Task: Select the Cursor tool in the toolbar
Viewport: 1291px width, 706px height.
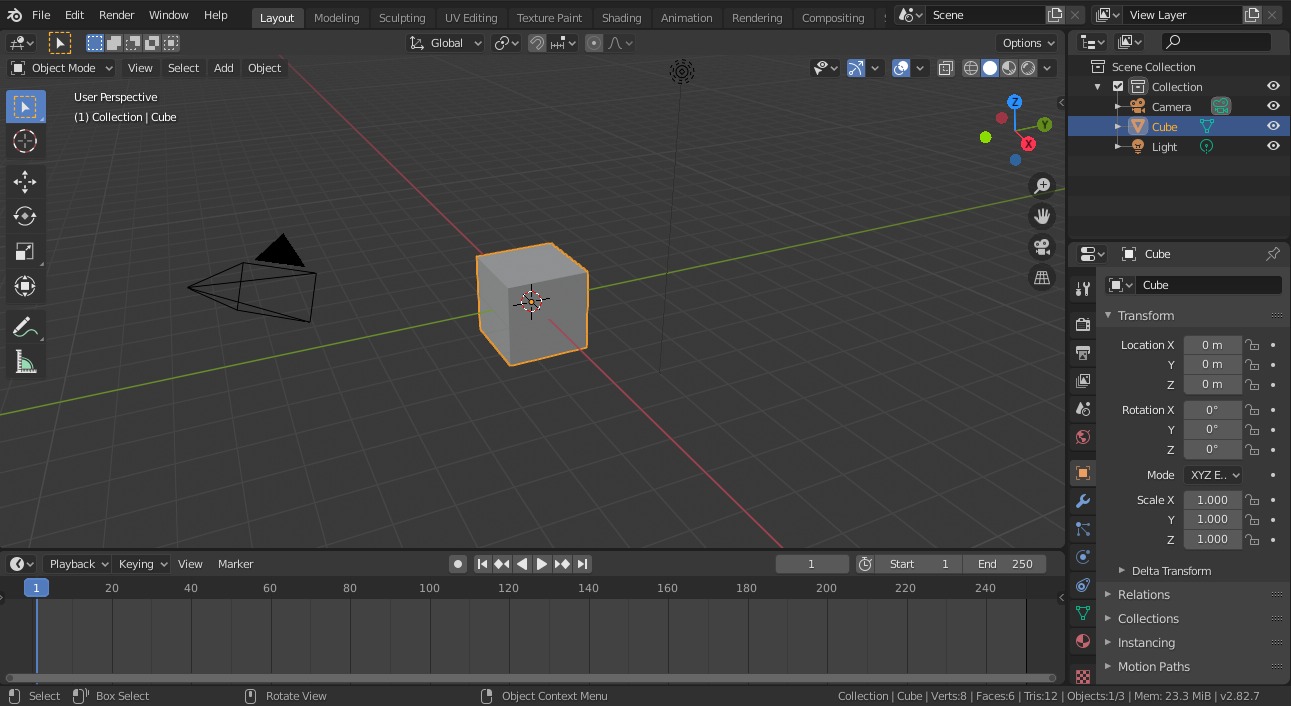Action: pyautogui.click(x=25, y=141)
